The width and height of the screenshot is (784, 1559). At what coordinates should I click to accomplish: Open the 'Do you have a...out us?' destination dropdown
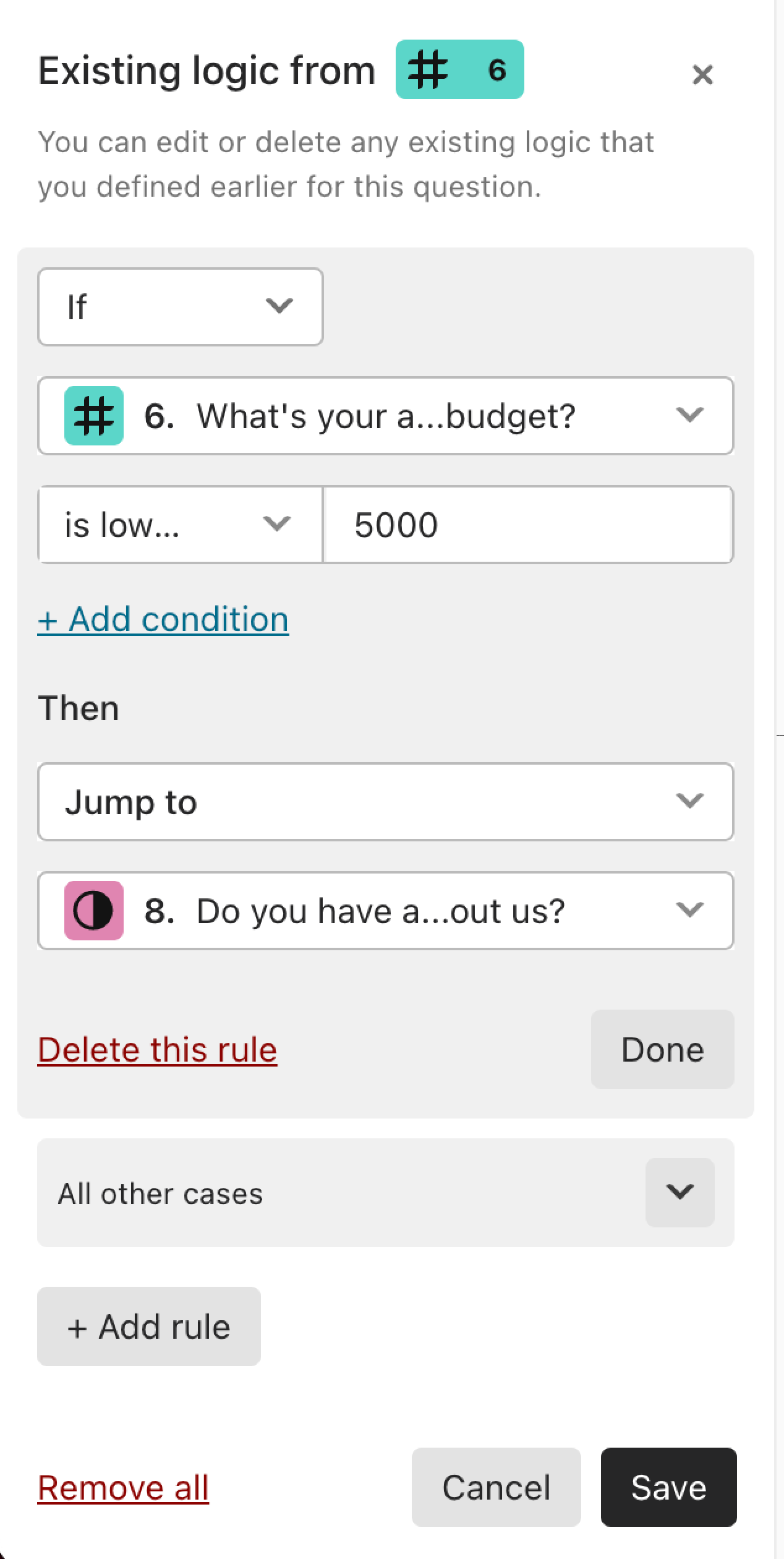[x=386, y=911]
